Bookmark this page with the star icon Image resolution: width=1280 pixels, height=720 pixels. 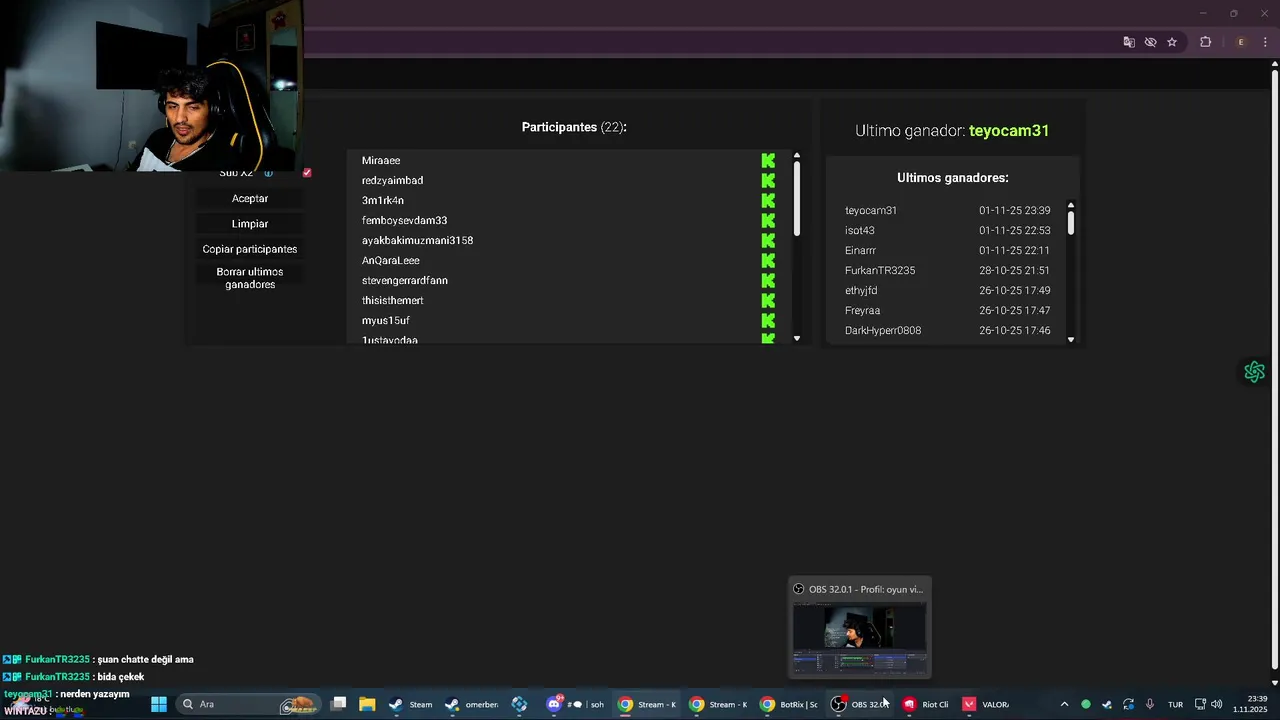pos(1172,42)
